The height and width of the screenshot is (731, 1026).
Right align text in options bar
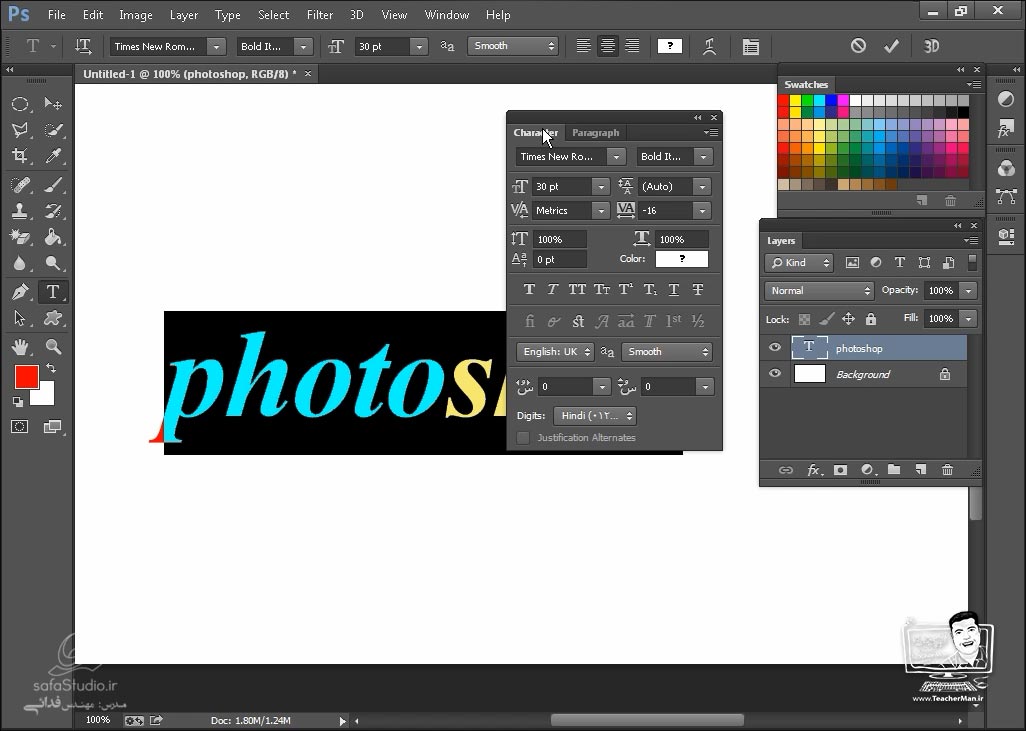(632, 46)
